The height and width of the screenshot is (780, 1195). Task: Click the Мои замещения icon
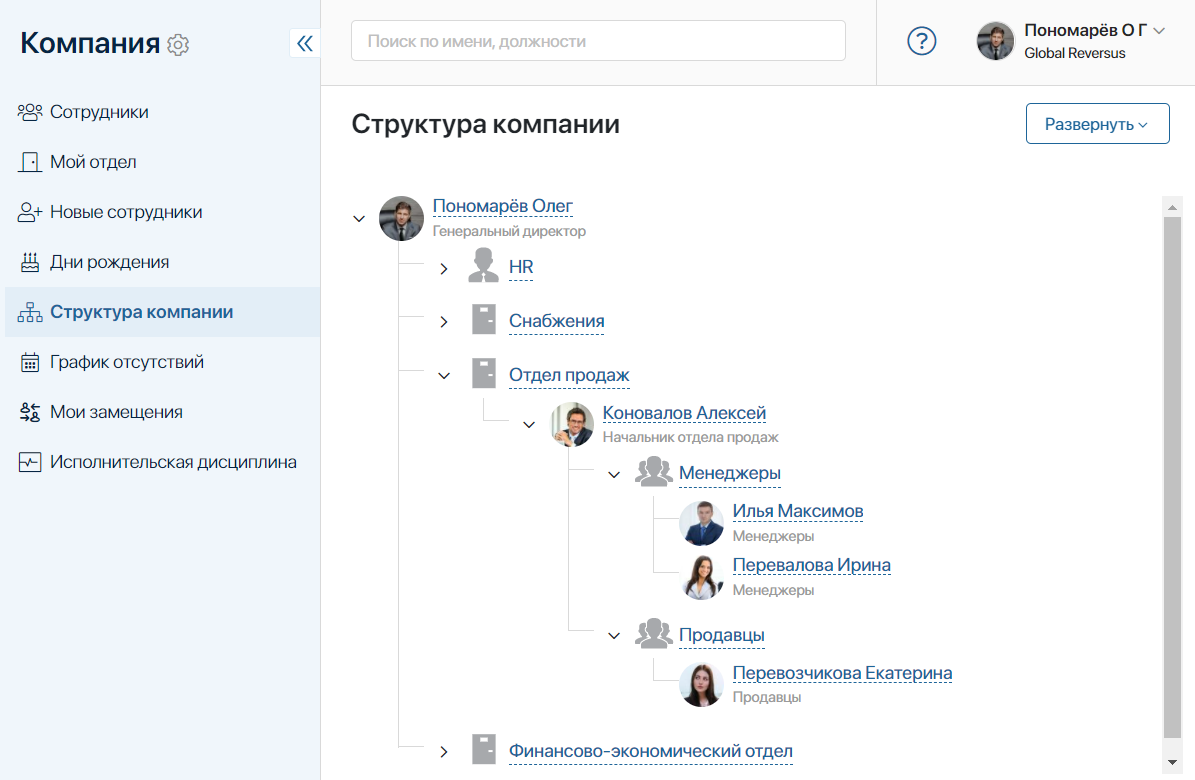click(x=30, y=412)
